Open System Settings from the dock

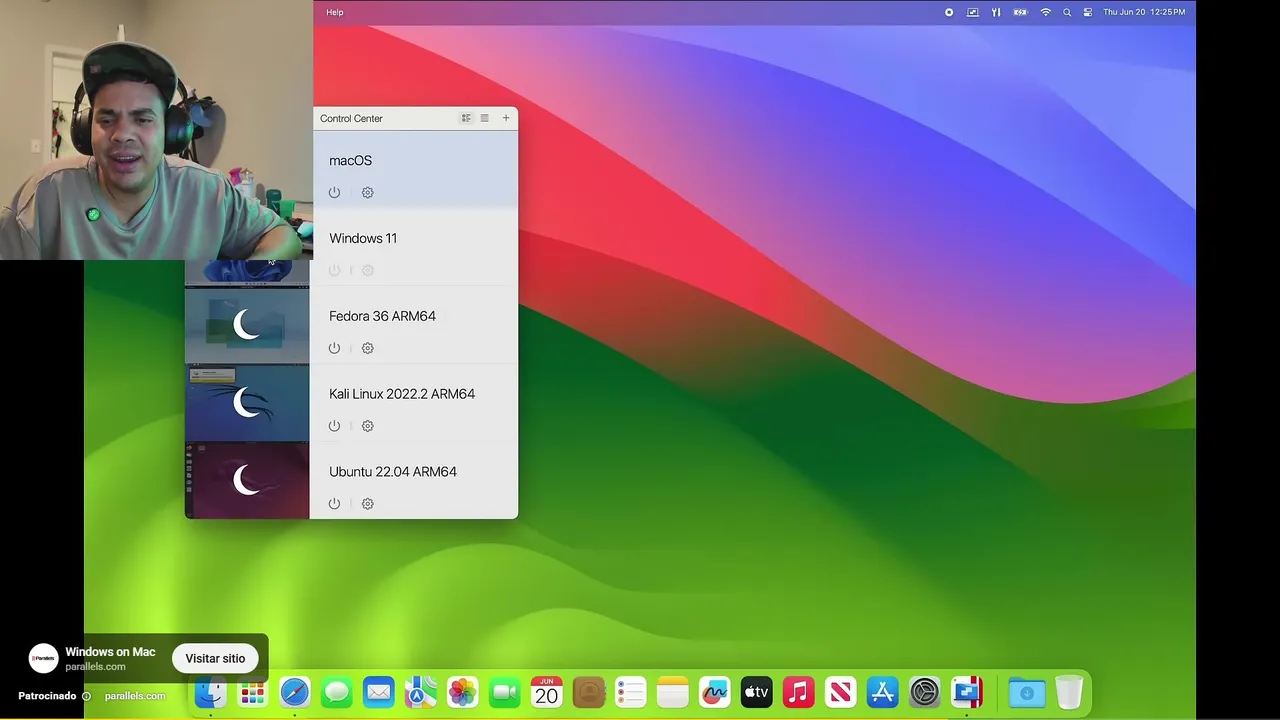[x=924, y=692]
